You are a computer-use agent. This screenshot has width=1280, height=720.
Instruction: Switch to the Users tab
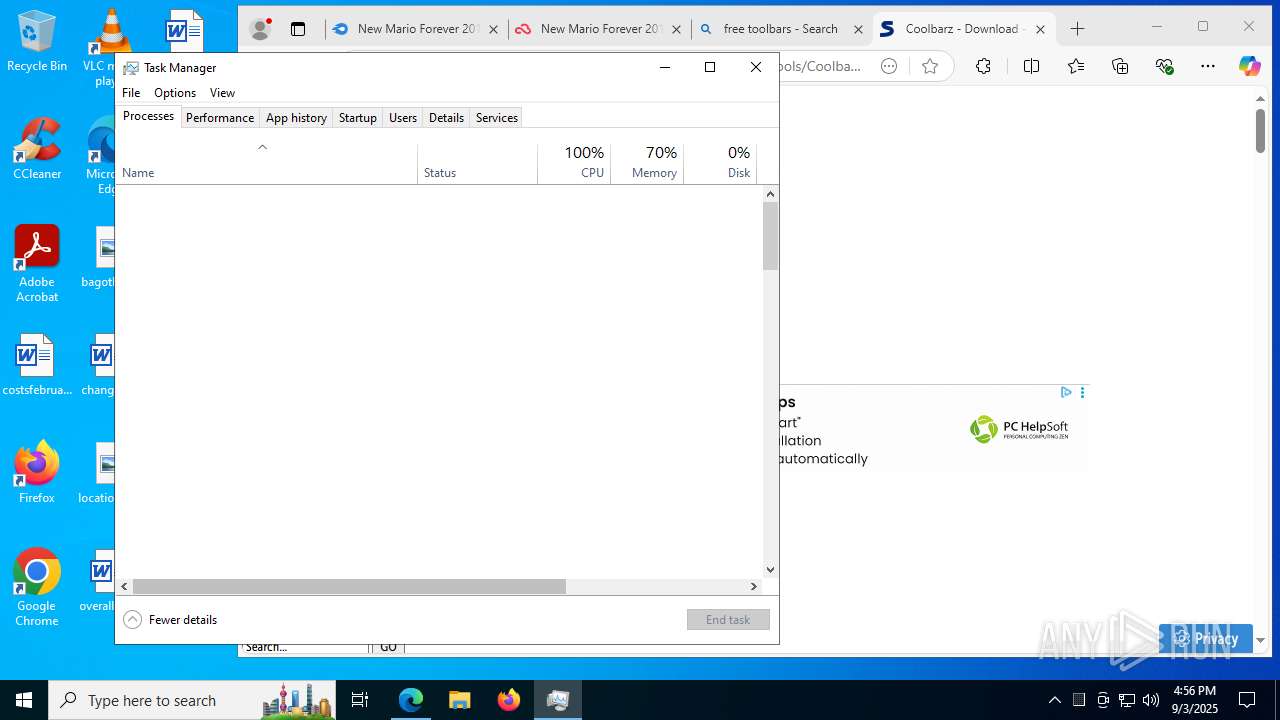pyautogui.click(x=403, y=118)
